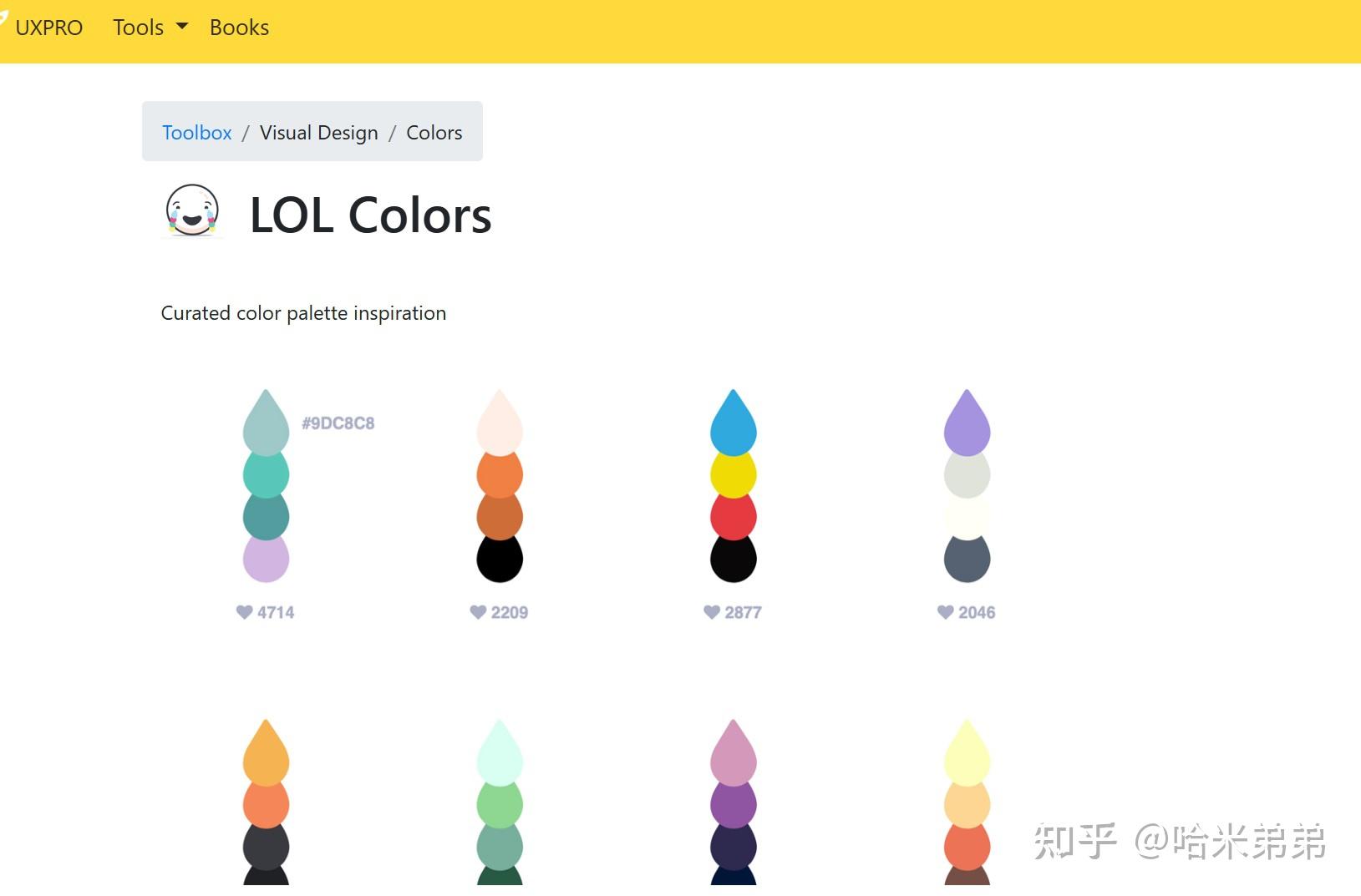Select the grayish-teal top drop beside #9DC8C8
This screenshot has width=1361, height=896.
tap(266, 424)
